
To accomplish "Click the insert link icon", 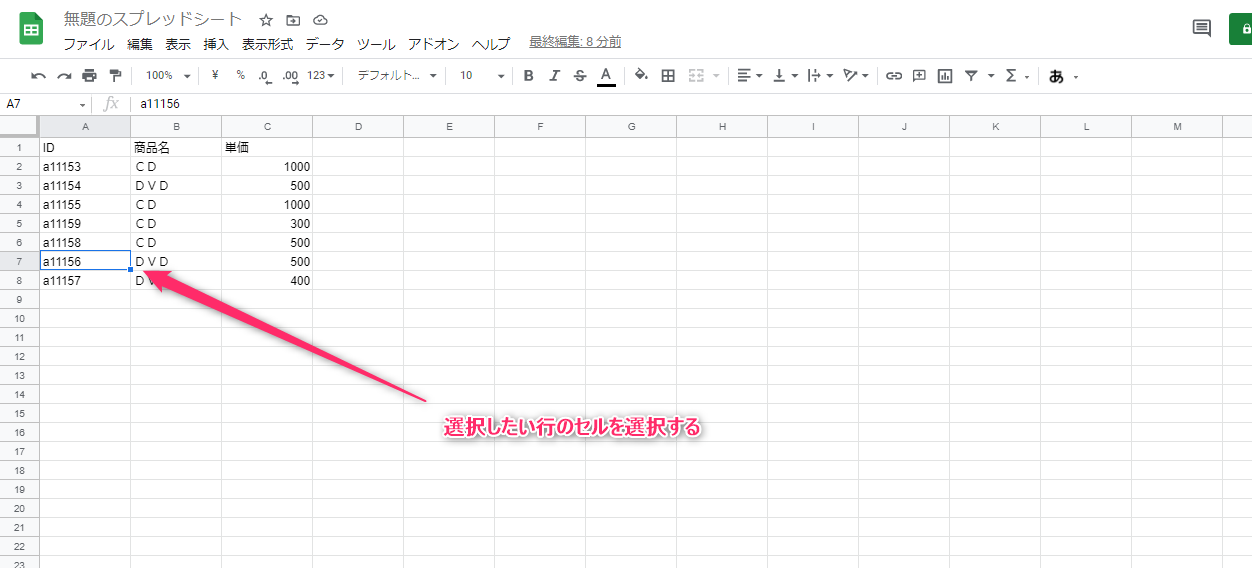I will [x=894, y=75].
